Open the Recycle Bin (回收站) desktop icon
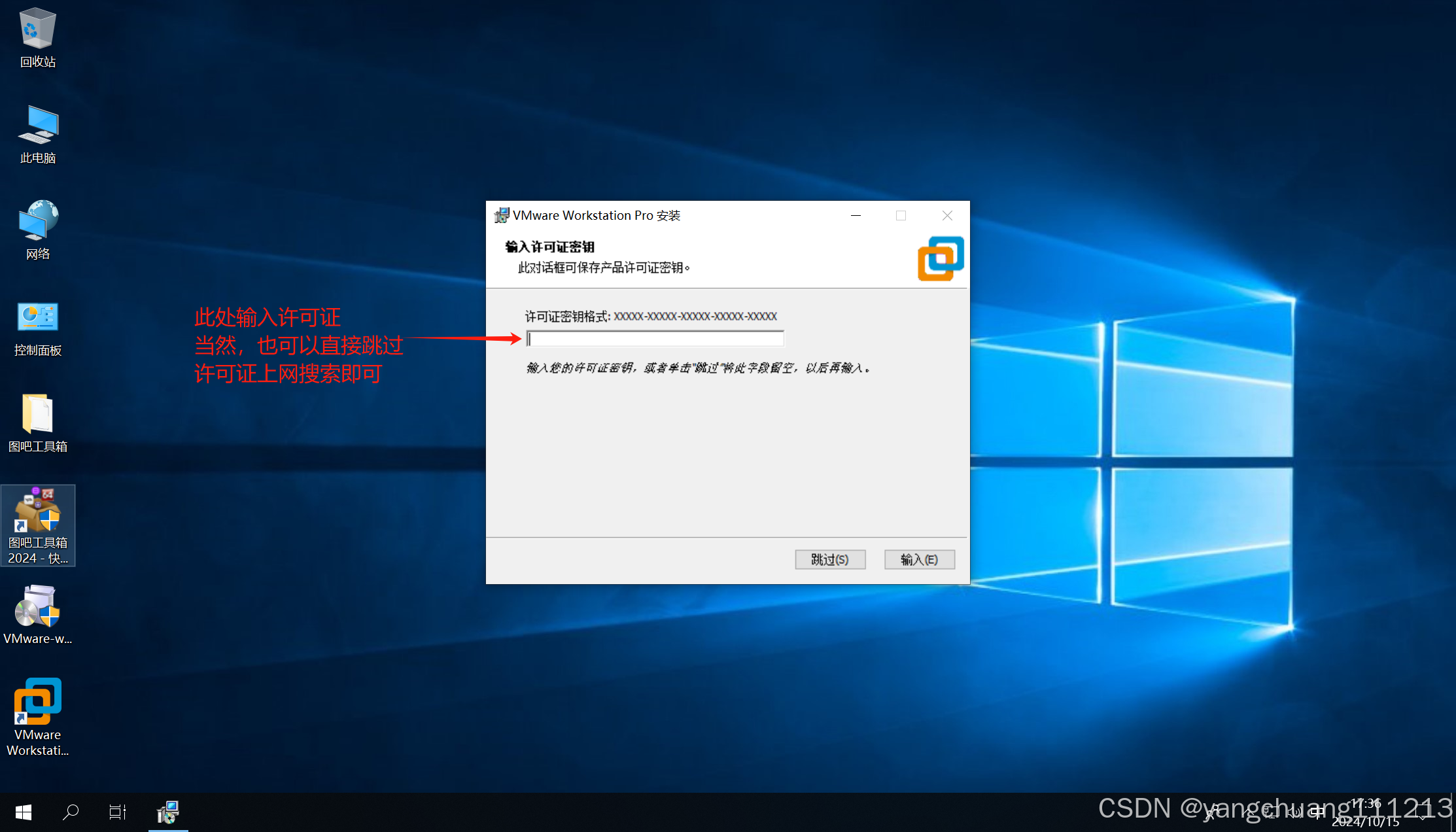 [37, 38]
